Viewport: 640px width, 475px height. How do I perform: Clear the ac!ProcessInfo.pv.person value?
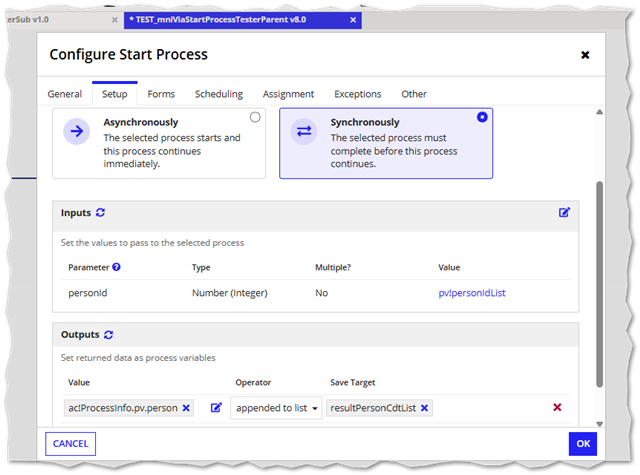pos(186,408)
